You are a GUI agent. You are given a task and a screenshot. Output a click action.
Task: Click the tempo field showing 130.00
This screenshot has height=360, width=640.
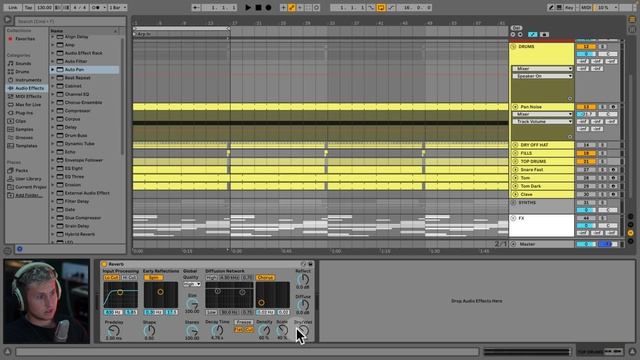44,7
